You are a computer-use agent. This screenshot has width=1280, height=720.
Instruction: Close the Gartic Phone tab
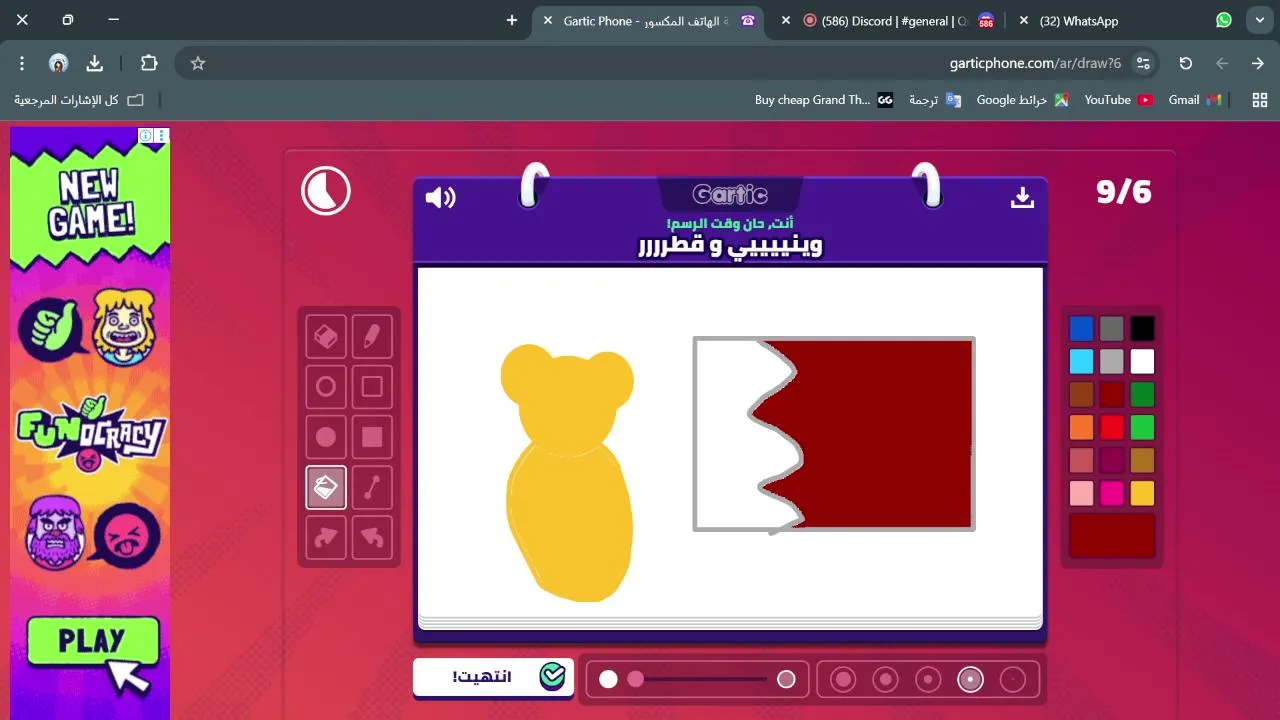click(547, 20)
